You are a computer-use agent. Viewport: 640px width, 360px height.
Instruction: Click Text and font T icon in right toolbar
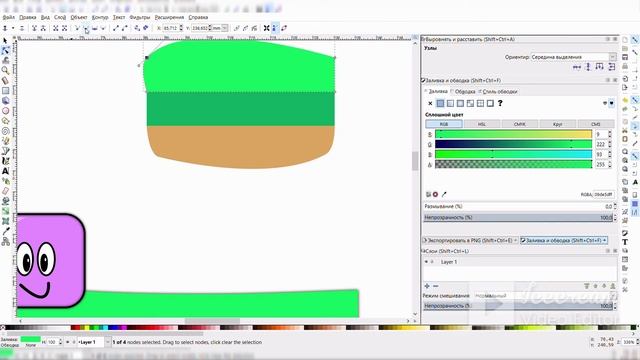point(625,242)
